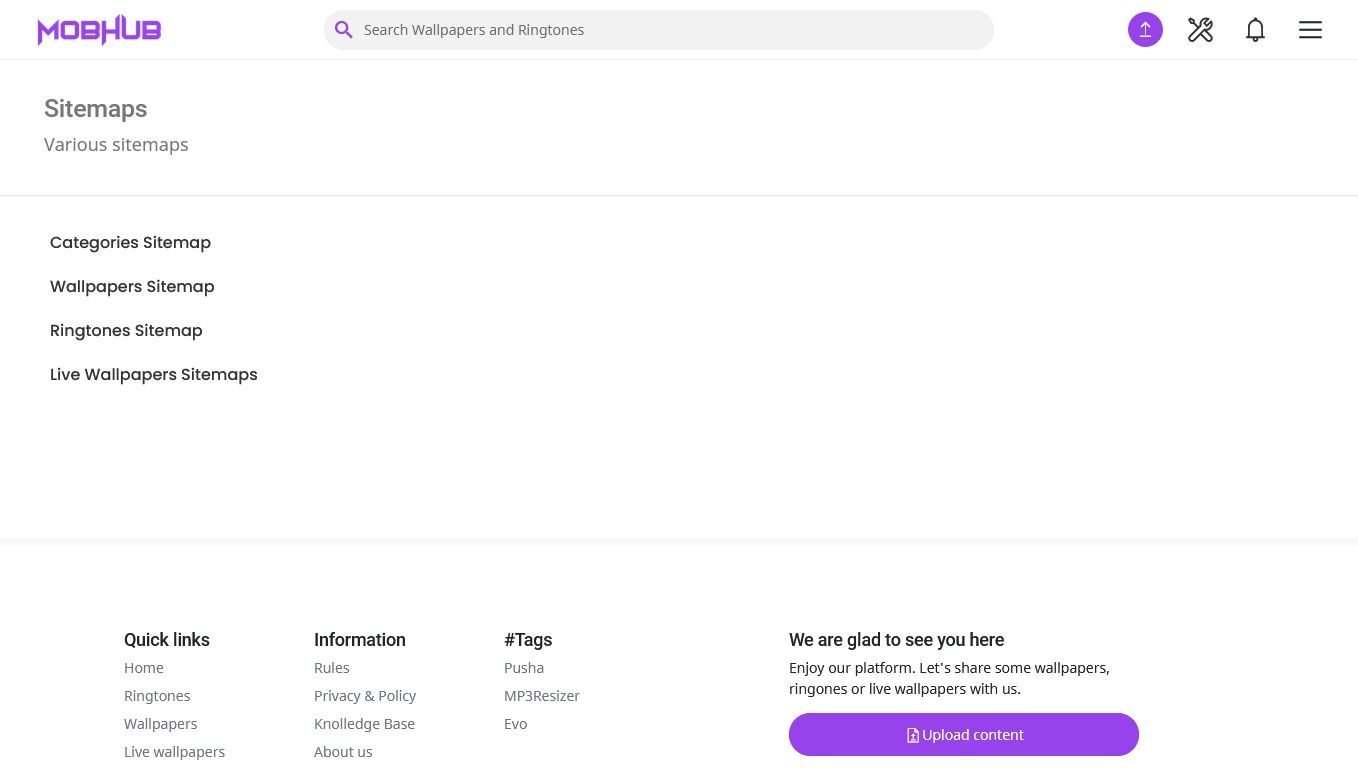The width and height of the screenshot is (1358, 768).
Task: Select the Pusha tag
Action: pos(524,668)
